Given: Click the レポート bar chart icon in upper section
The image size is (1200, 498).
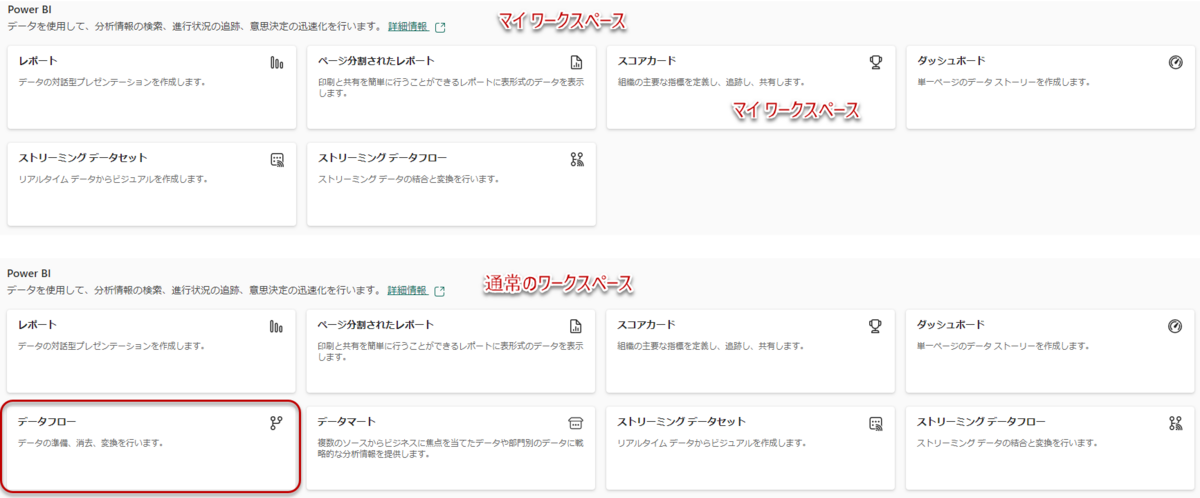Looking at the screenshot, I should 276,62.
